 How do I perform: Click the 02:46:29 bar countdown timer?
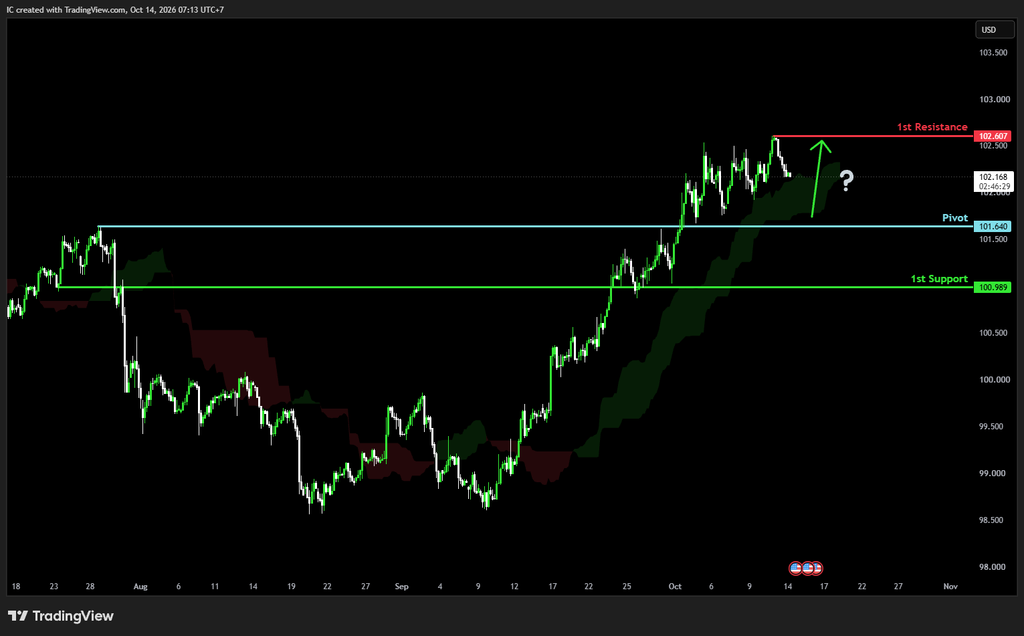(993, 186)
